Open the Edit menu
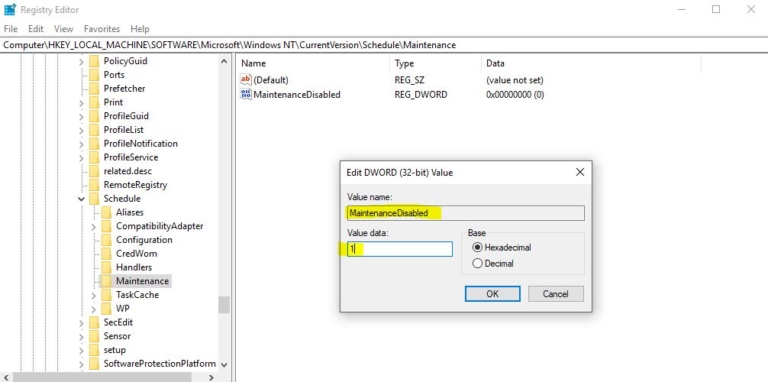 (x=36, y=29)
